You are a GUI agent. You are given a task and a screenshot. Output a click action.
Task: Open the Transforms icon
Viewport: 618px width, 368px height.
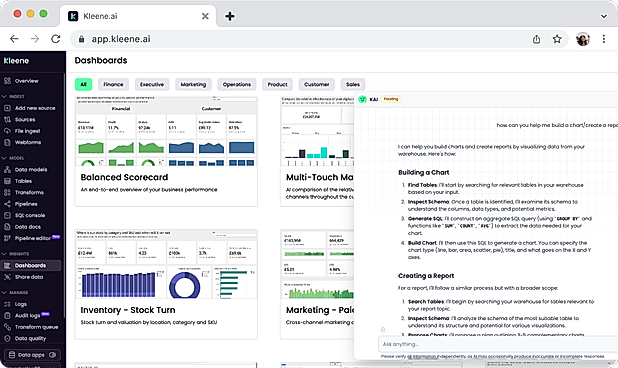[x=7, y=192]
